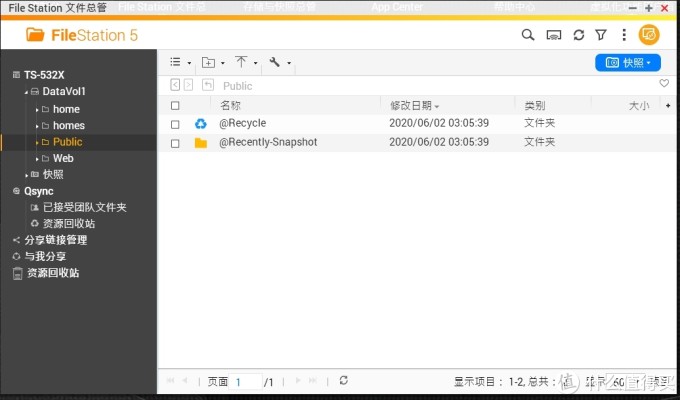This screenshot has height=400, width=680.
Task: Go to parent folder icon
Action: point(208,85)
